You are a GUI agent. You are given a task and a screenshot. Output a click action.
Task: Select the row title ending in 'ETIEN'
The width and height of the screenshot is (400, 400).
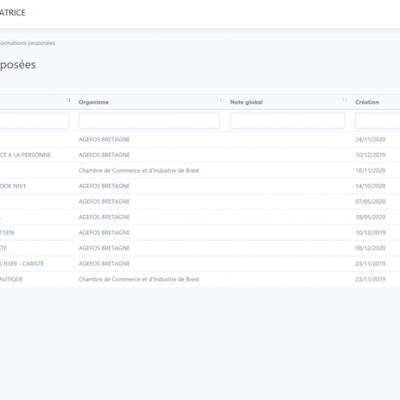7,233
